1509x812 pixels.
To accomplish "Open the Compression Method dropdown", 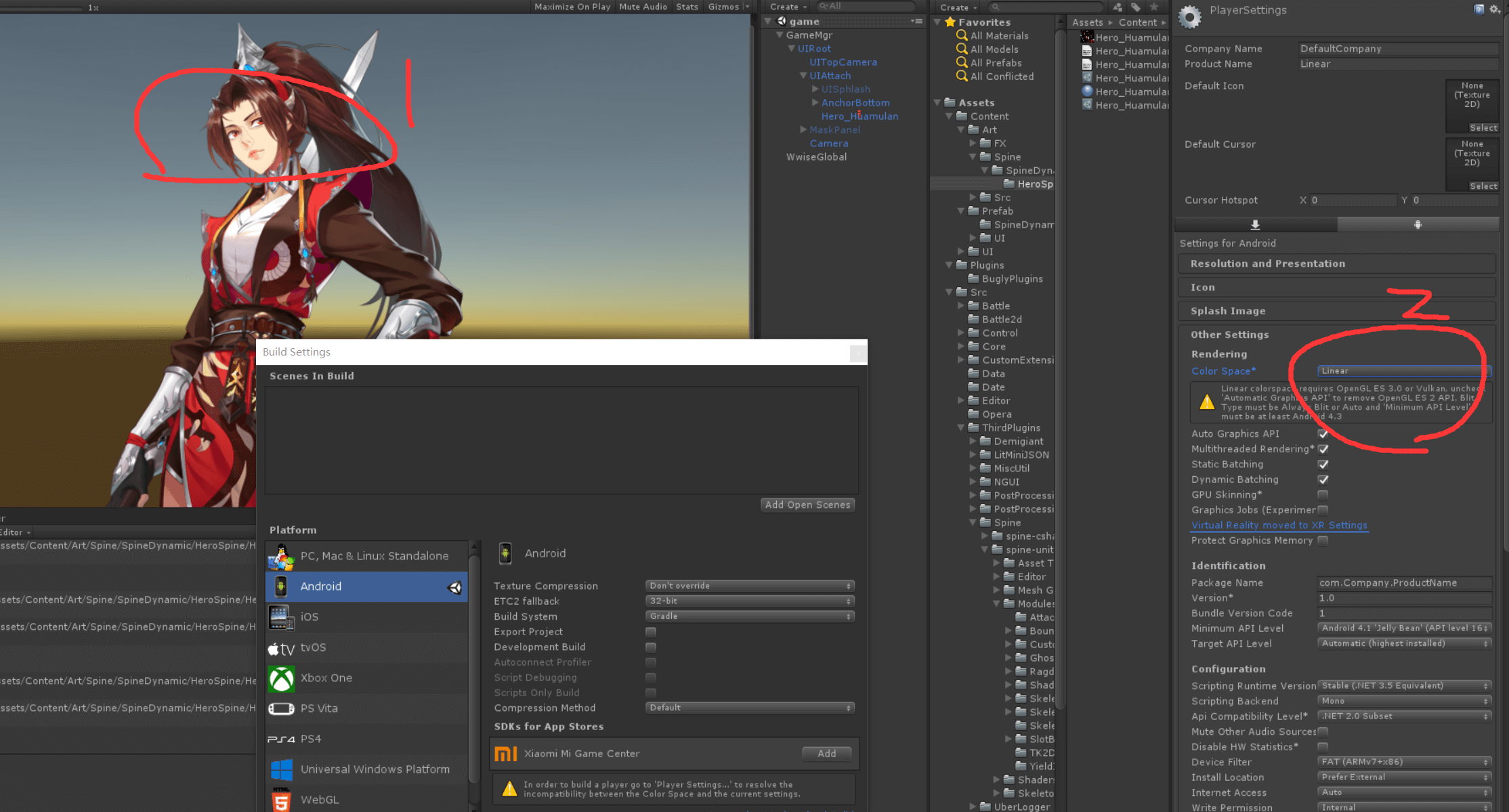I will (x=750, y=708).
